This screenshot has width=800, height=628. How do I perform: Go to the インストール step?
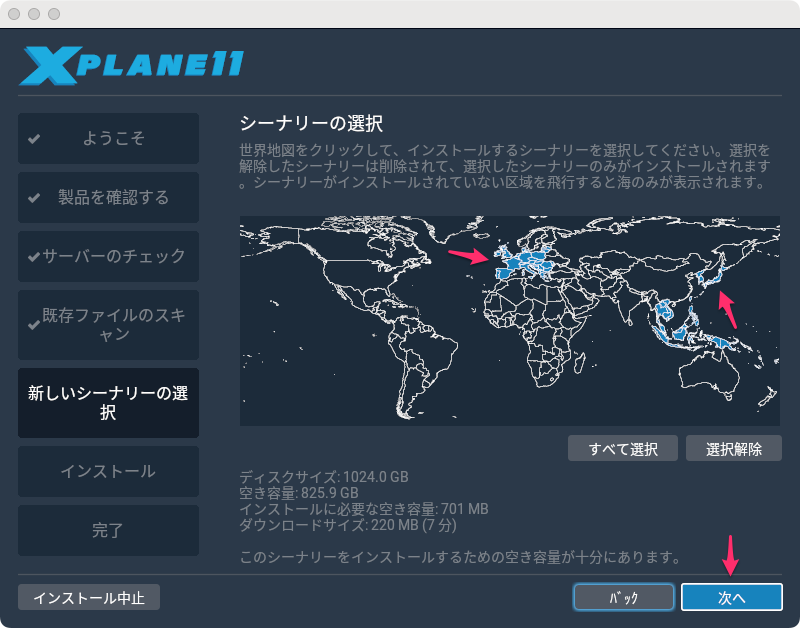pos(108,471)
